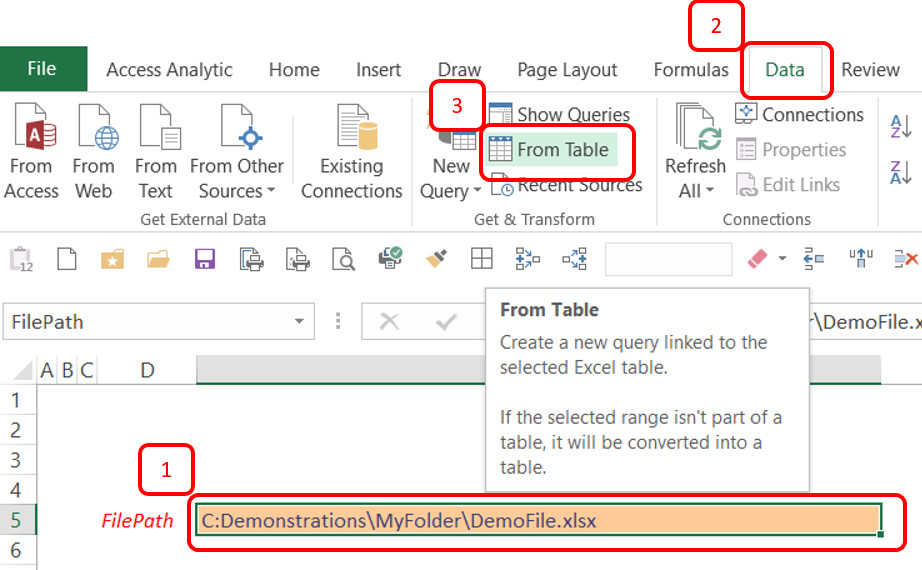Screen dimensions: 922x570
Task: Click the open folder icon
Action: click(x=158, y=259)
